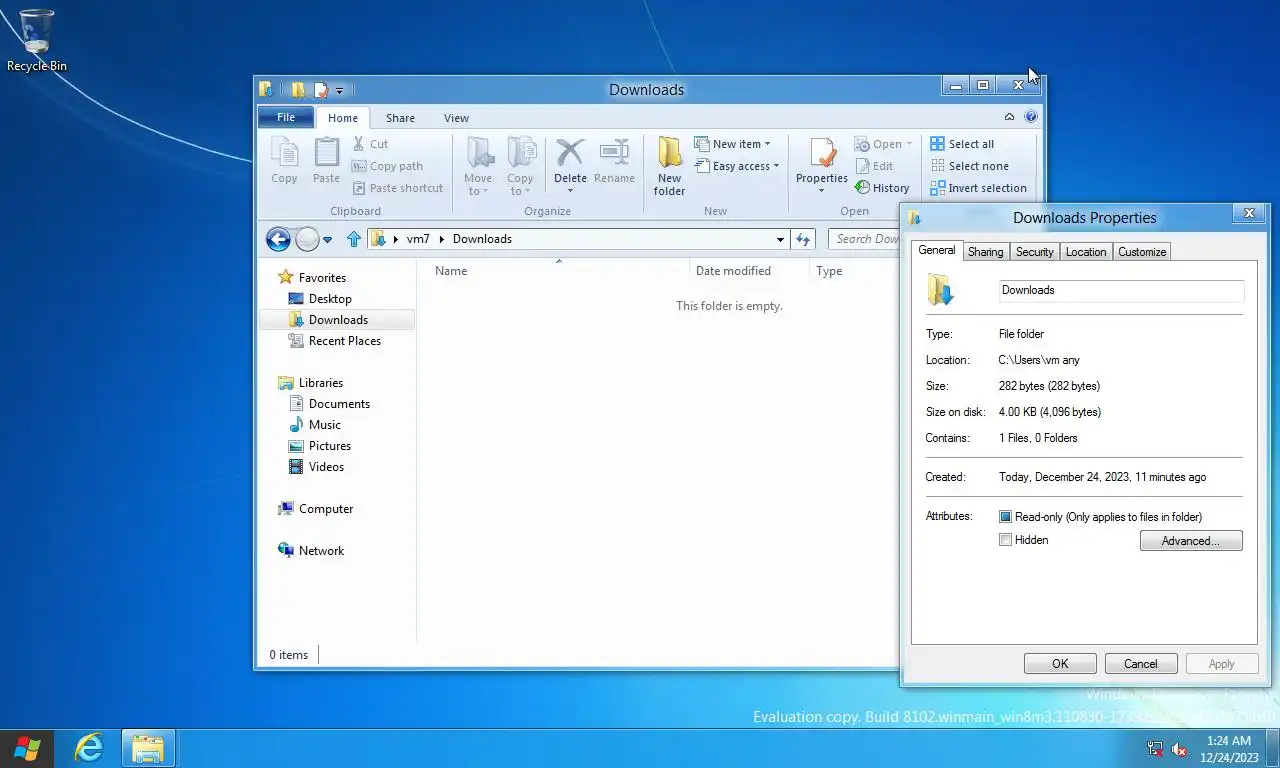Click Cancel in Downloads Properties
This screenshot has width=1280, height=768.
pyautogui.click(x=1140, y=664)
